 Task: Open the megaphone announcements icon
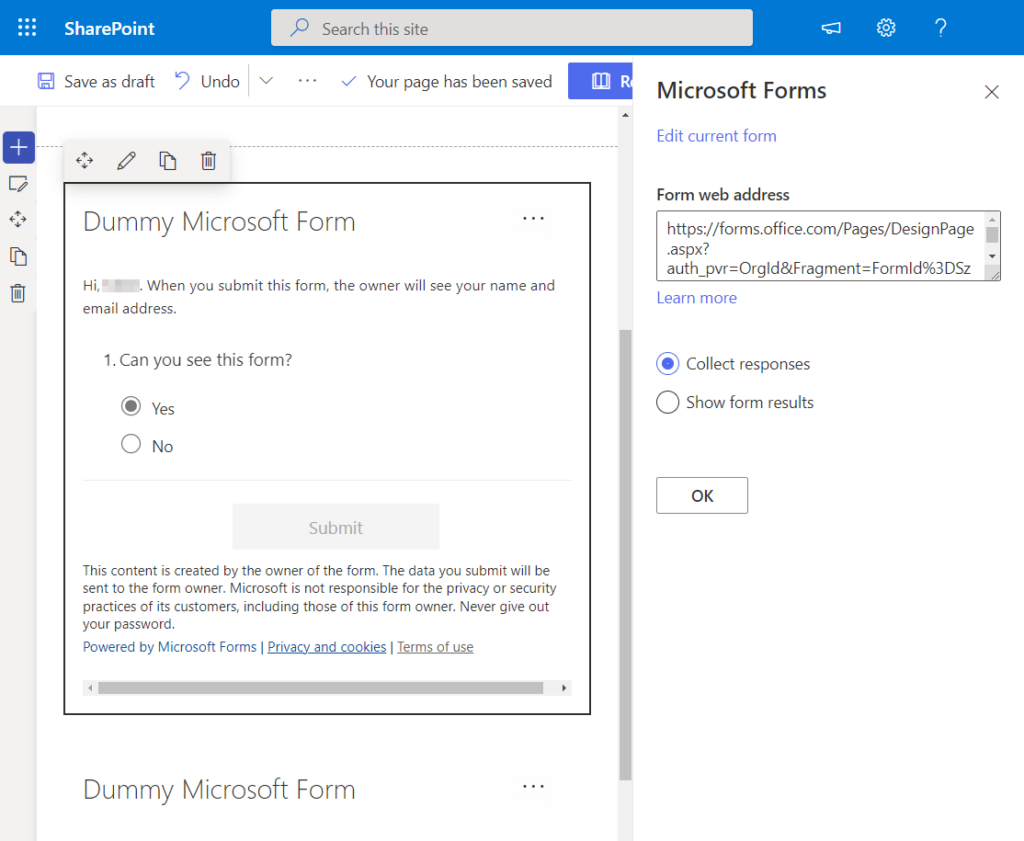click(x=831, y=28)
